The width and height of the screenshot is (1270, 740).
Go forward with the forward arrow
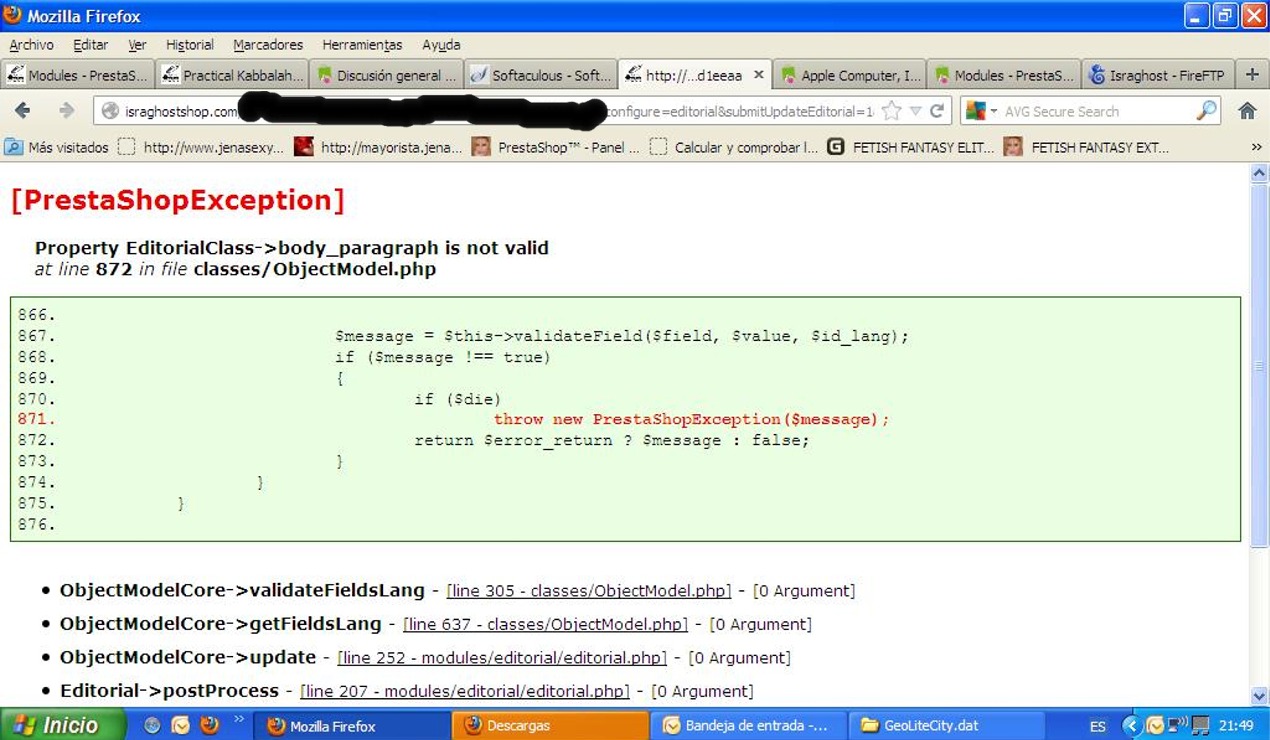[66, 111]
